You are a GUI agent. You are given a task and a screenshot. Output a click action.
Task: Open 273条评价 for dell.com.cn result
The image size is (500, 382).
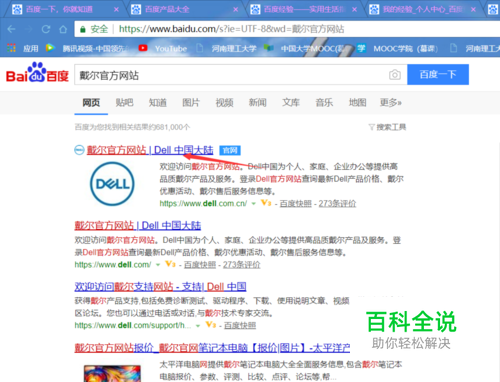pos(337,203)
